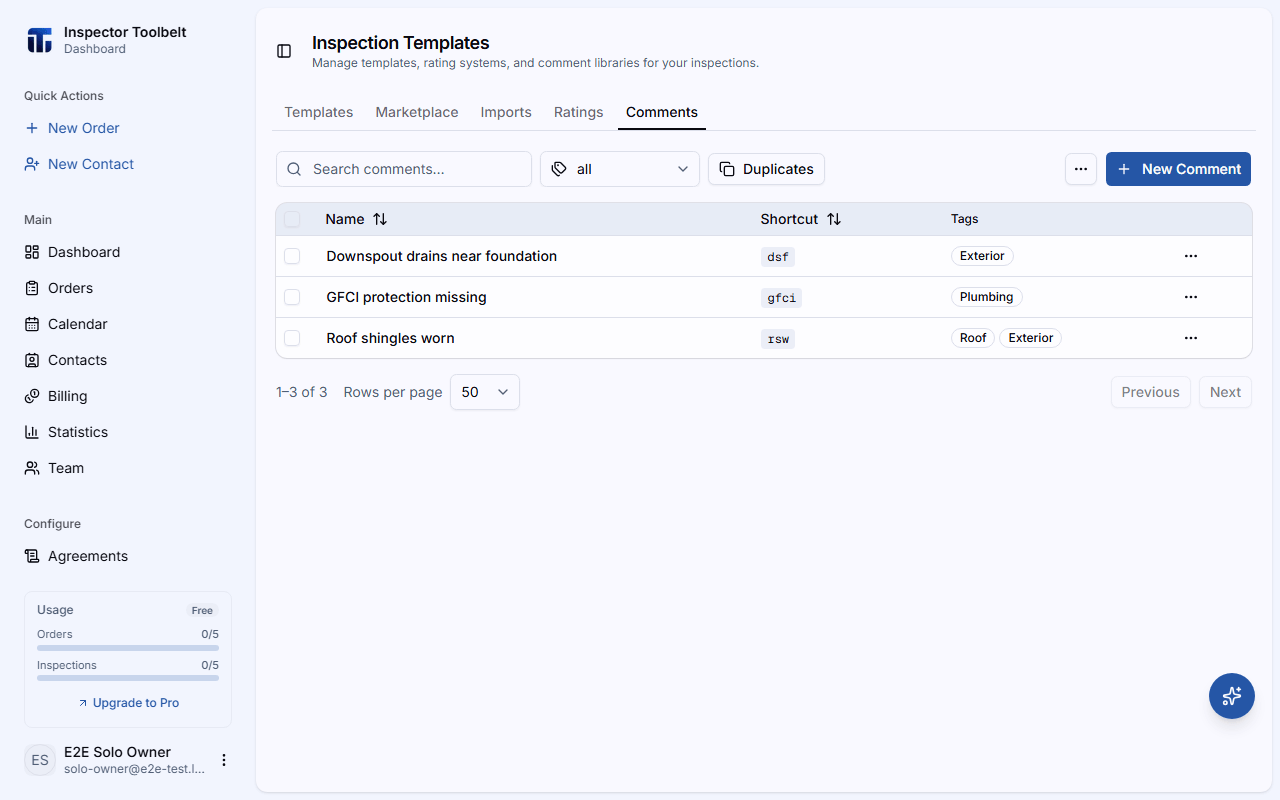Open row actions for GFCI protection missing
Image resolution: width=1280 pixels, height=800 pixels.
click(x=1191, y=297)
